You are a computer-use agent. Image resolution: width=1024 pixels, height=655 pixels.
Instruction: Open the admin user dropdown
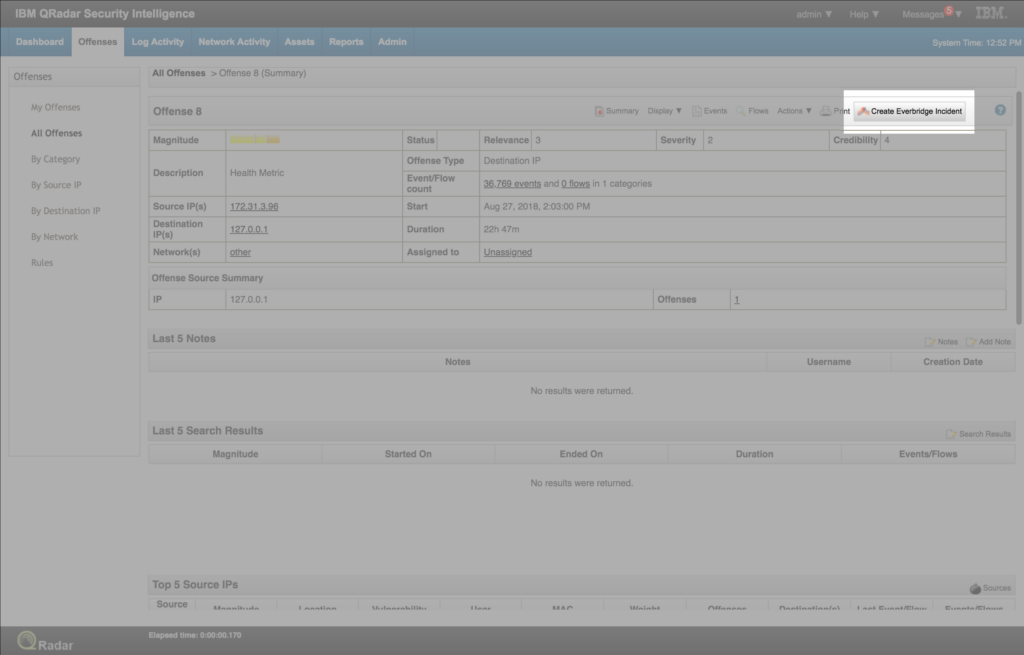(814, 14)
